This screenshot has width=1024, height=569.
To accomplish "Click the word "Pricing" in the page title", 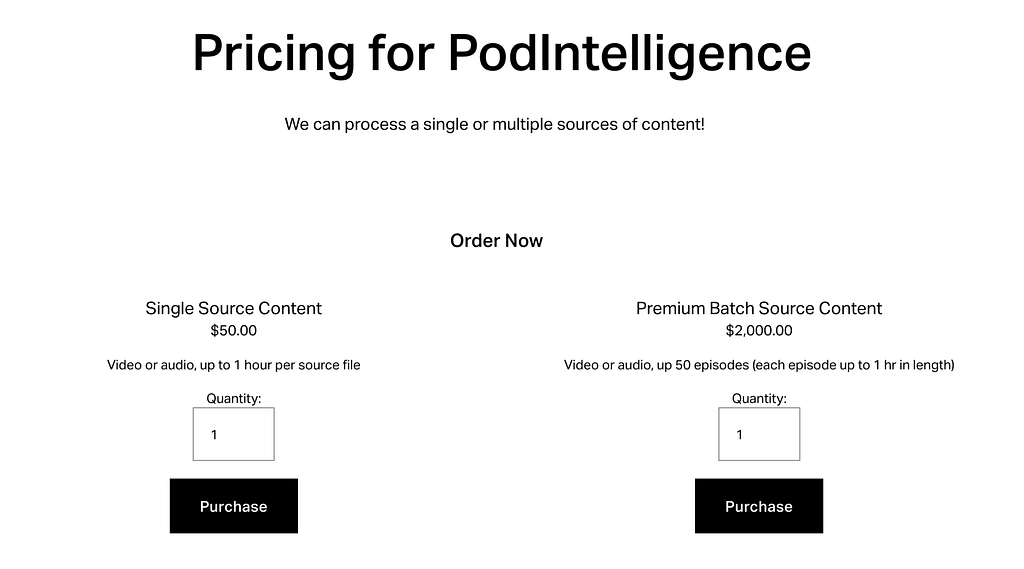I will 273,53.
